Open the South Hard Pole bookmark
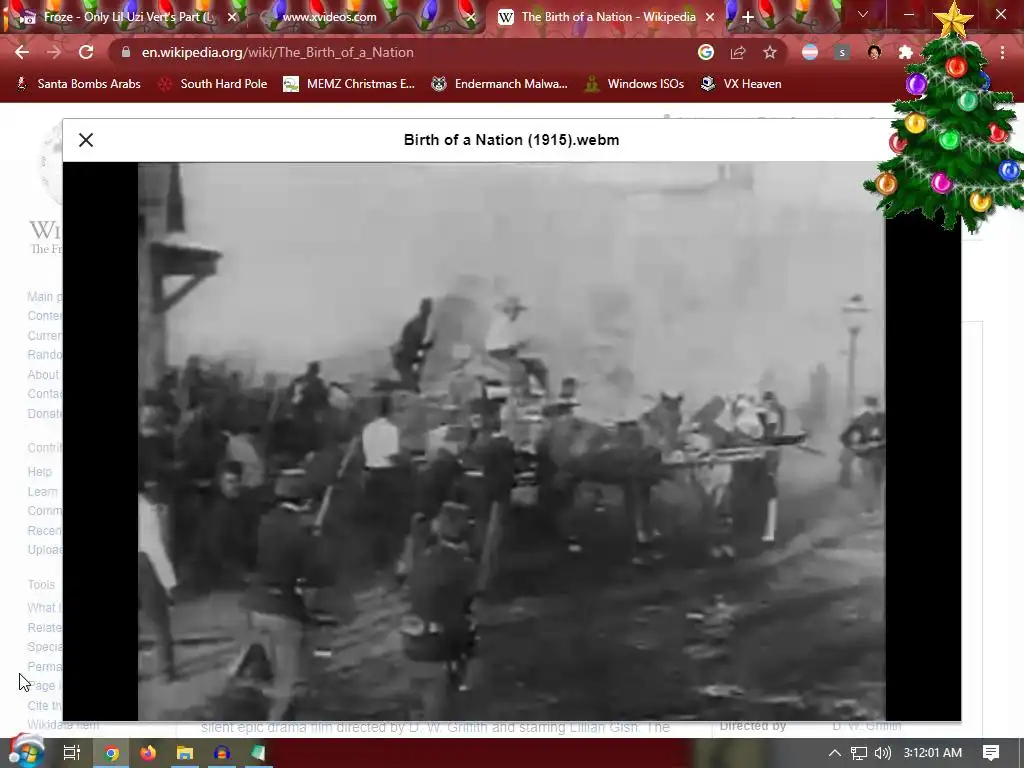The width and height of the screenshot is (1024, 768). [x=214, y=84]
